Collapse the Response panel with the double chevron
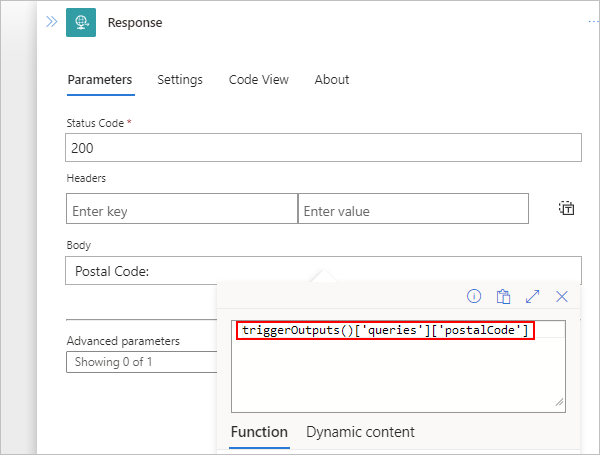Screen dimensions: 600x455 [51, 21]
